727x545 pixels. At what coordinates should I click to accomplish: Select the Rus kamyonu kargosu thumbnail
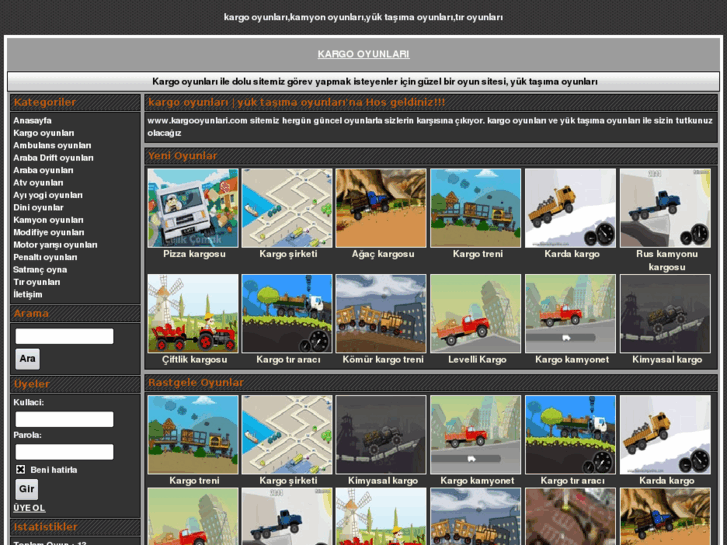[665, 208]
